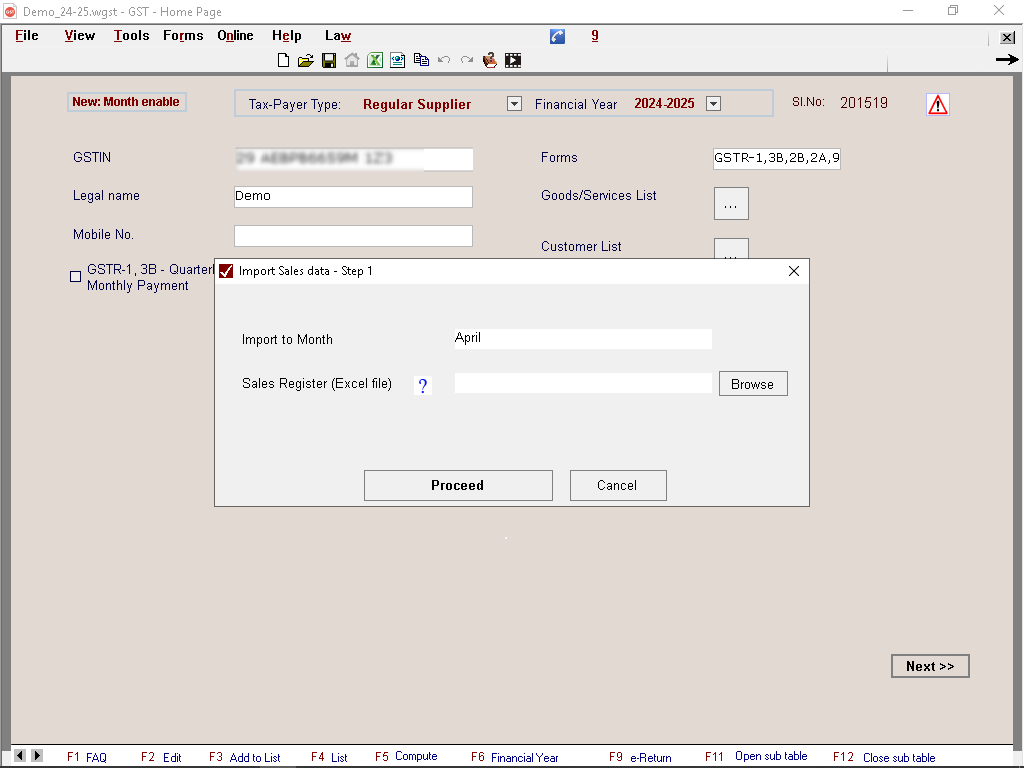Click the Next >> button
This screenshot has height=768, width=1024.
[930, 666]
